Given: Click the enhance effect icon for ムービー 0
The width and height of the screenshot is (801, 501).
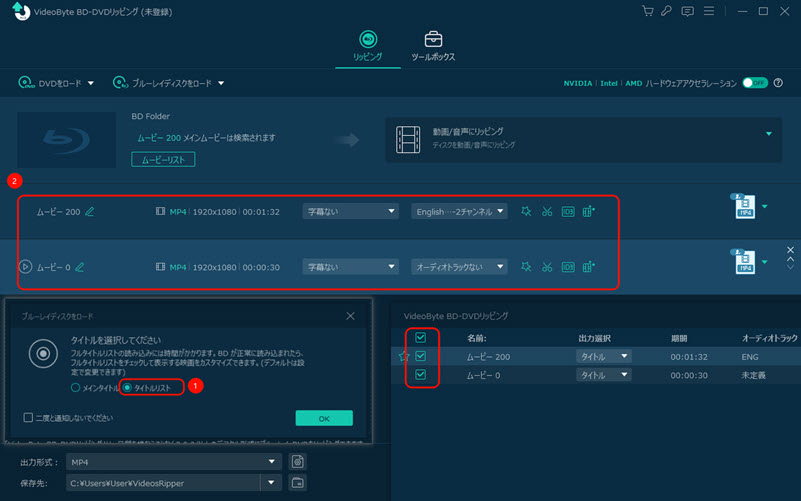Looking at the screenshot, I should coord(526,267).
